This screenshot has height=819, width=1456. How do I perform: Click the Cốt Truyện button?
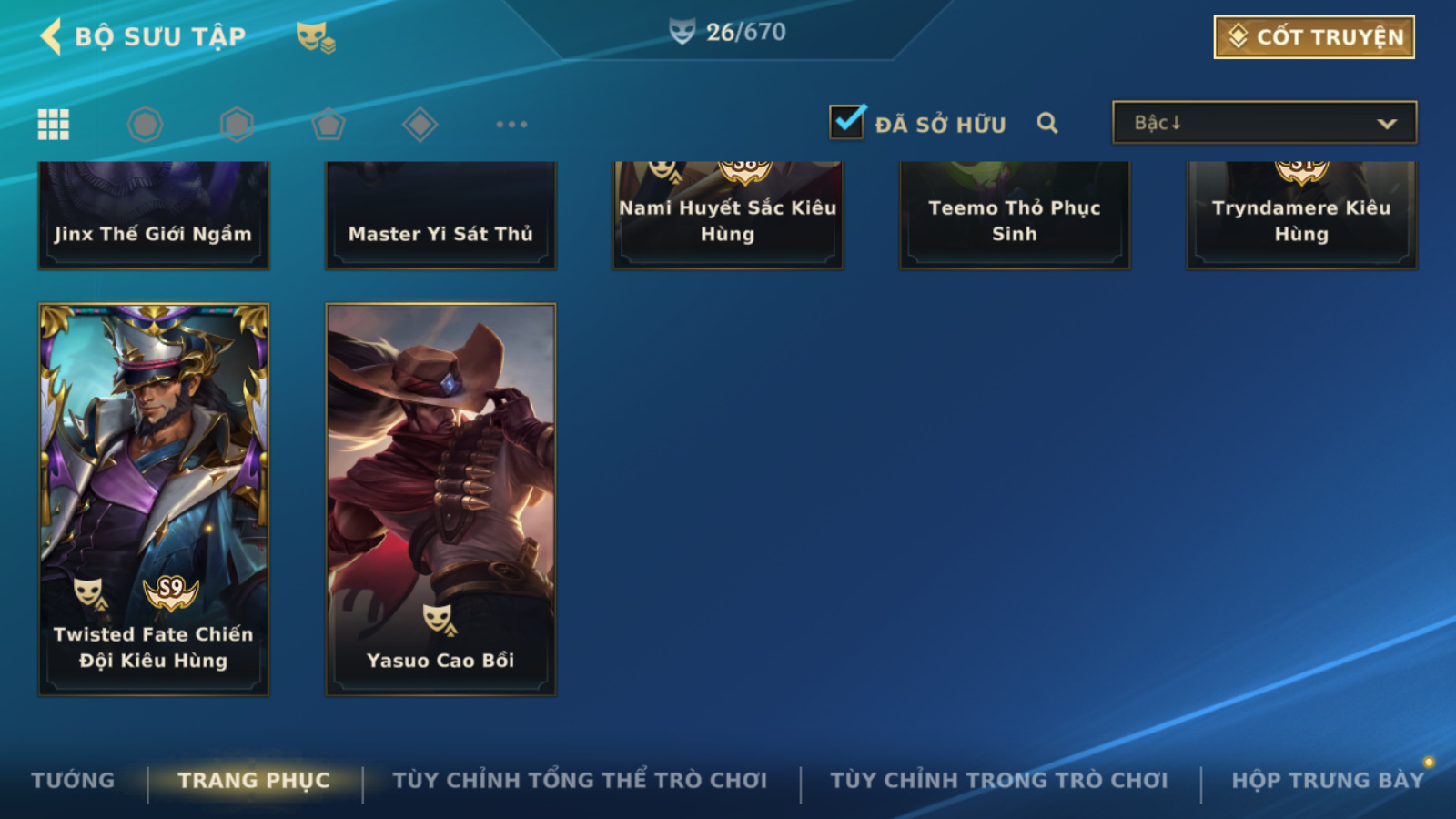tap(1314, 36)
